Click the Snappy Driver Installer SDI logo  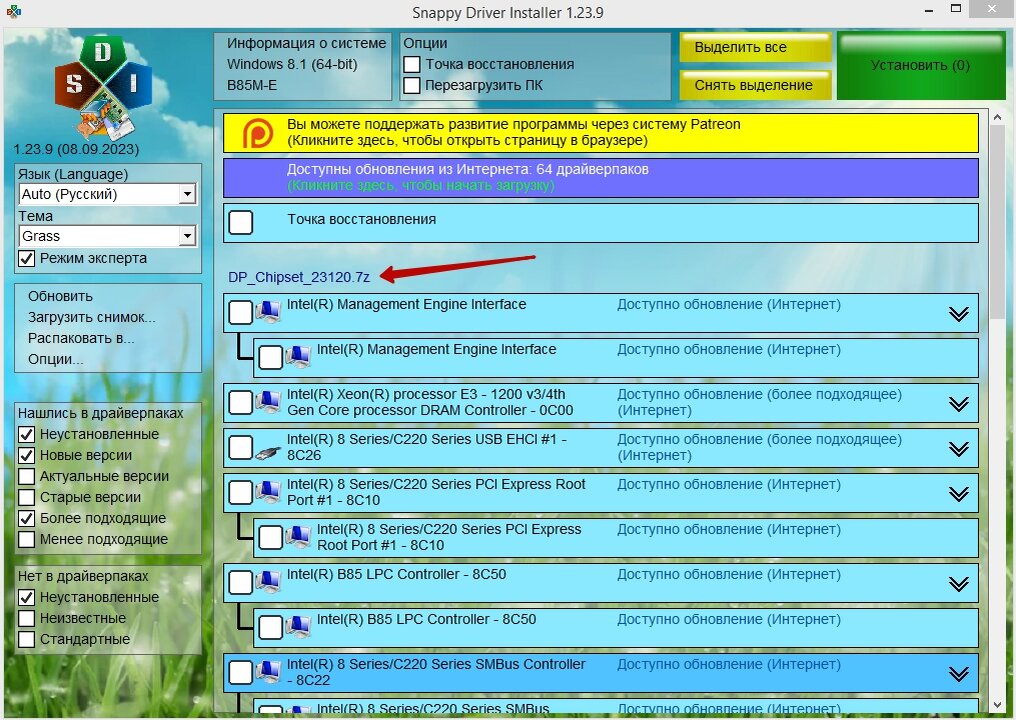(x=104, y=87)
